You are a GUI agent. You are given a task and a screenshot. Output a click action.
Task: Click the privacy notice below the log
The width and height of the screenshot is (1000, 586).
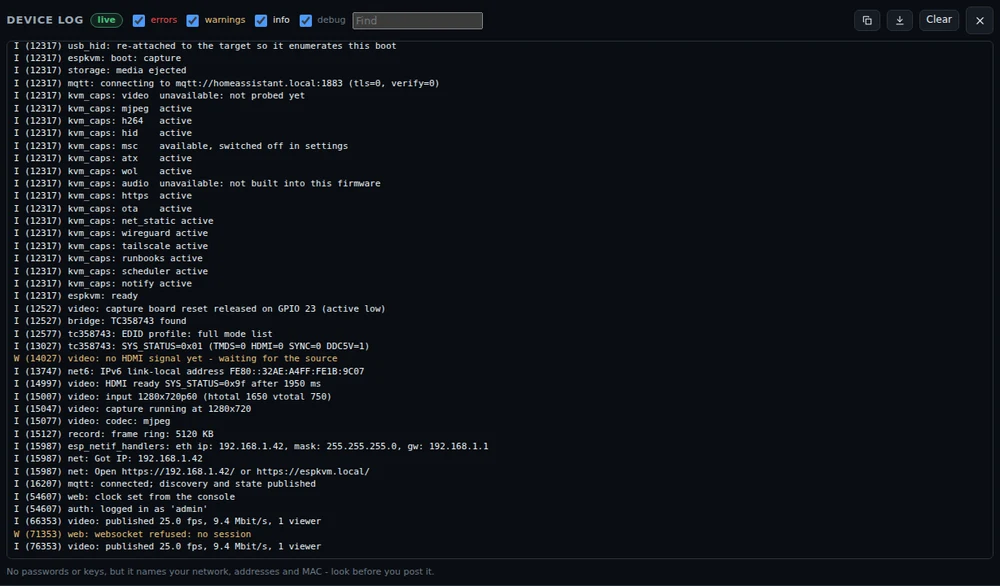coord(220,571)
